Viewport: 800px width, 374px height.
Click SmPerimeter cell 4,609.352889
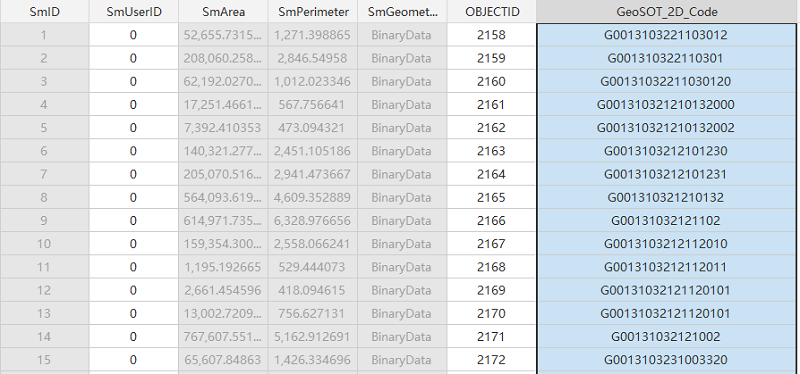[x=313, y=197]
